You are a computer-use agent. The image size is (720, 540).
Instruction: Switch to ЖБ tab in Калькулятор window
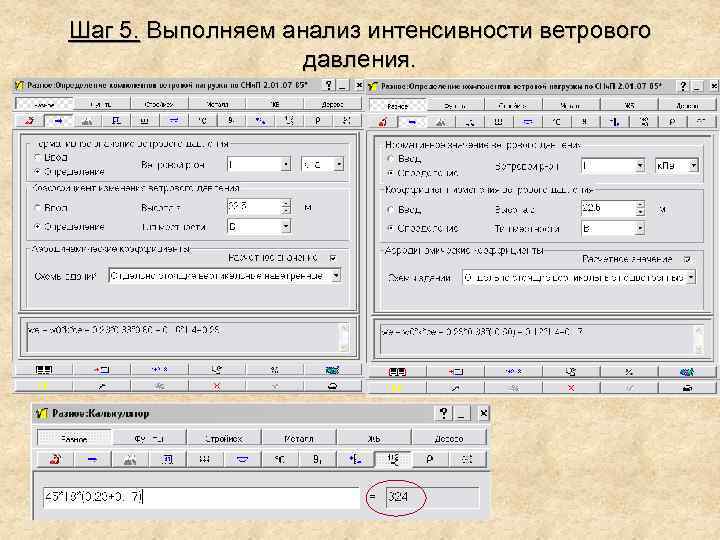coord(374,439)
